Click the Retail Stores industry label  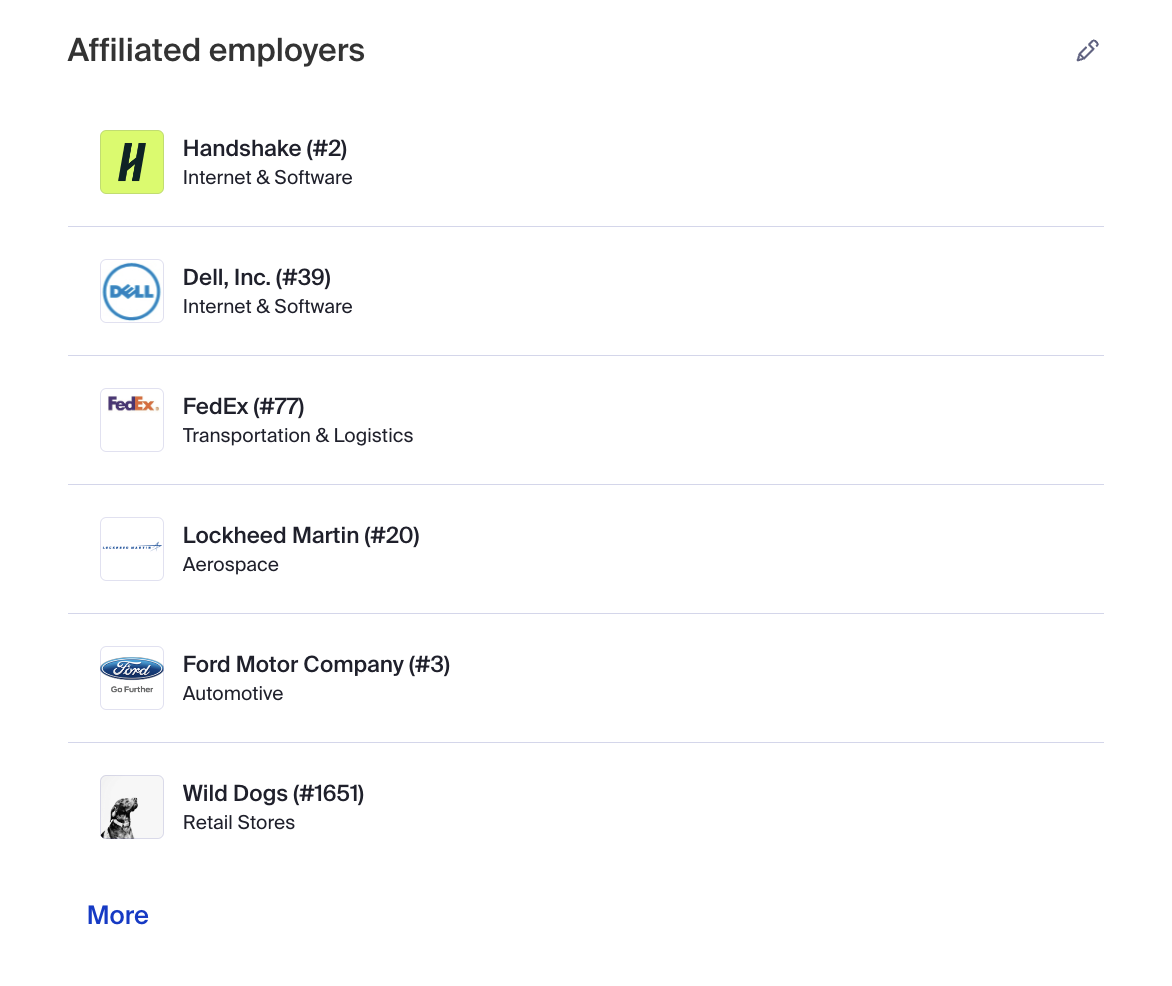click(x=238, y=823)
